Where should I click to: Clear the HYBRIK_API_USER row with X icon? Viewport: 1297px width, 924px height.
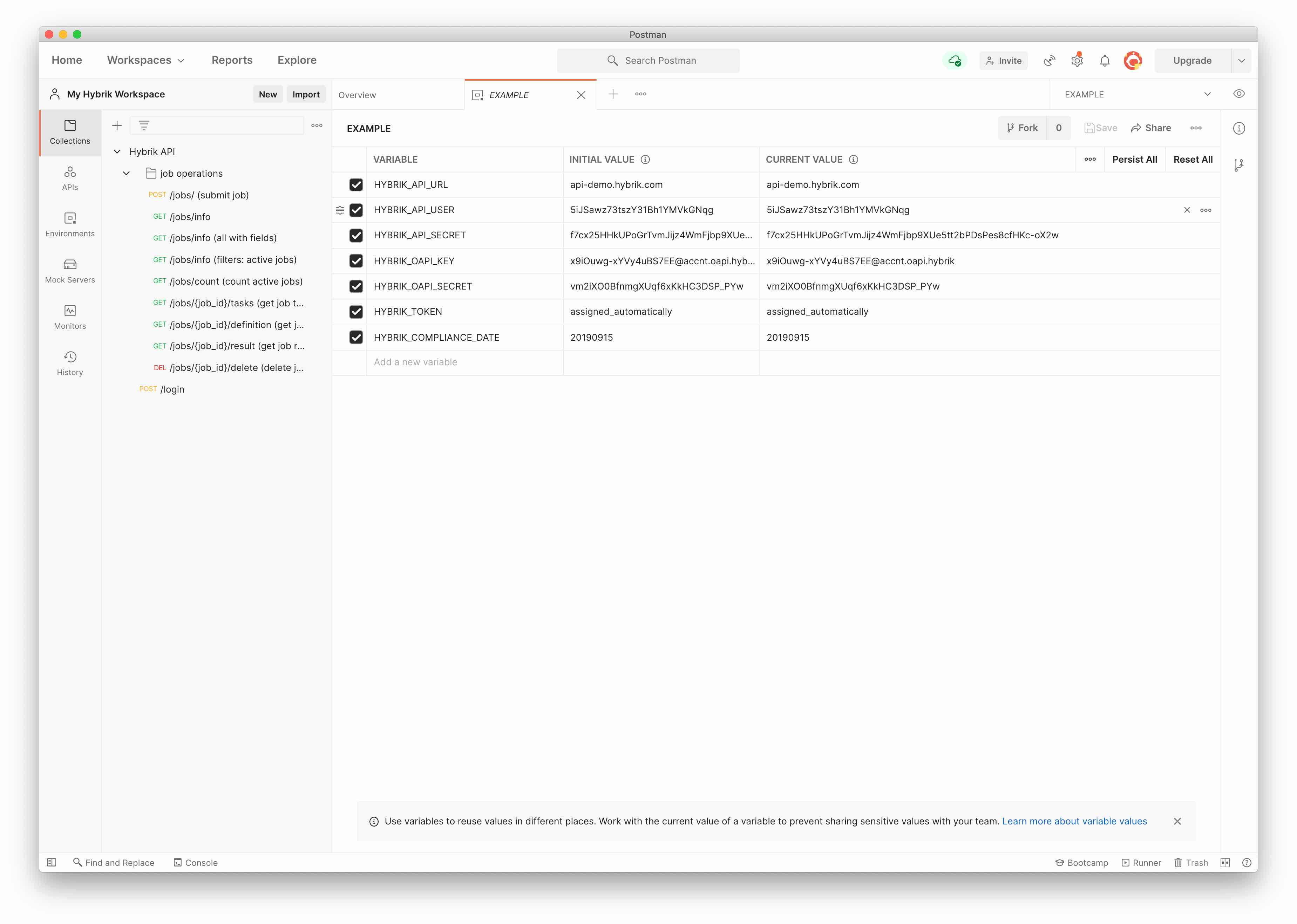(1187, 210)
